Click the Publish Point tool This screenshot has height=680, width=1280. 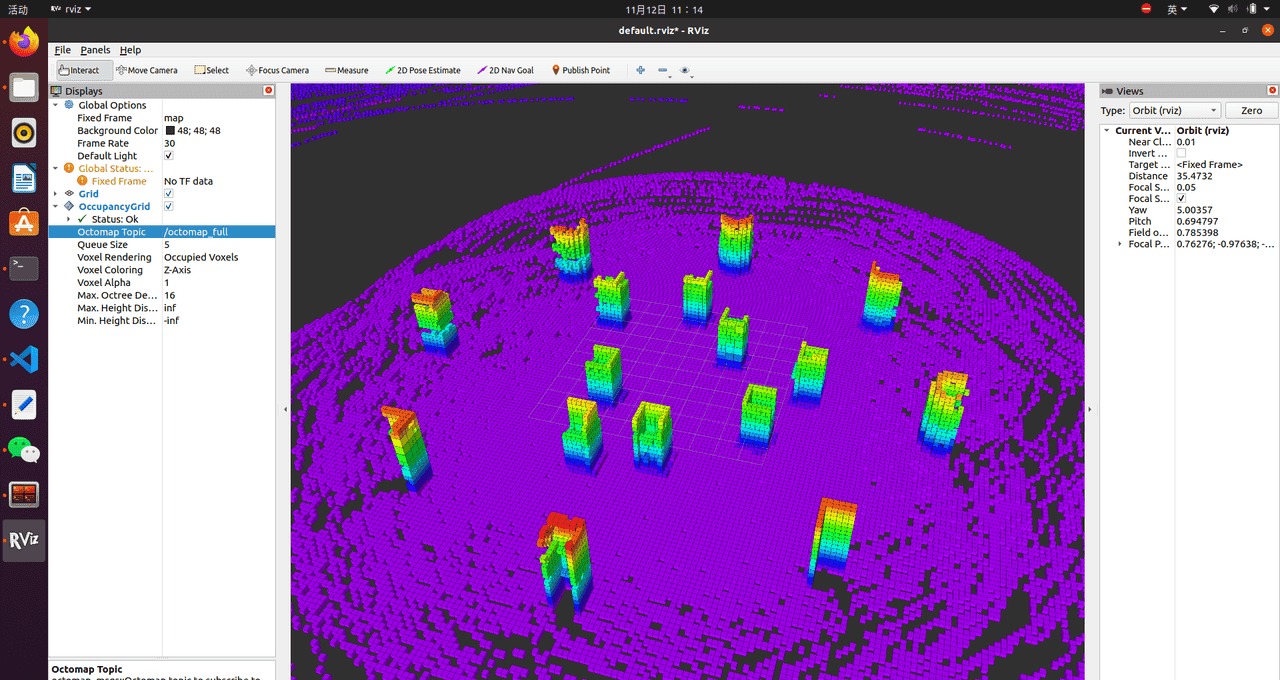click(580, 70)
